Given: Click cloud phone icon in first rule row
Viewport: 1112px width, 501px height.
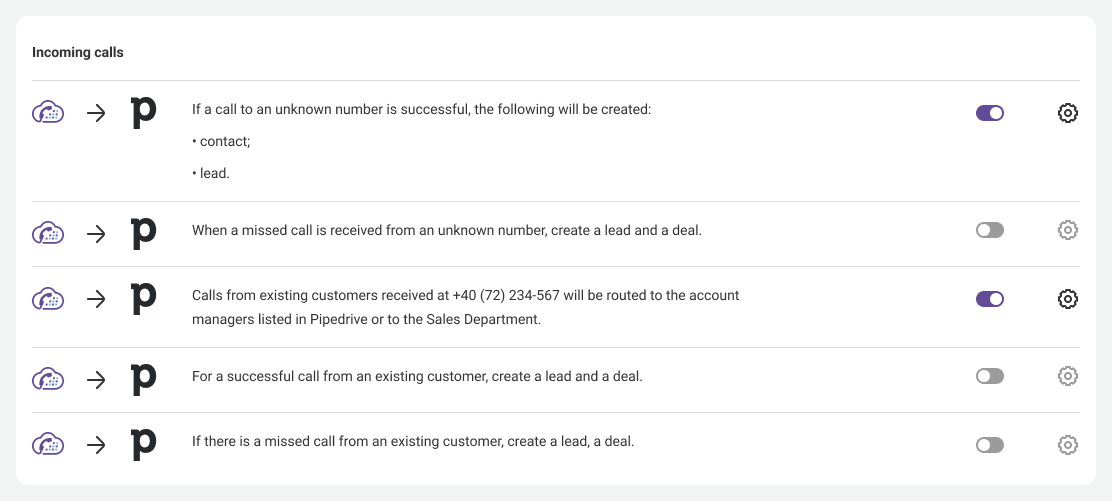Looking at the screenshot, I should tap(48, 113).
